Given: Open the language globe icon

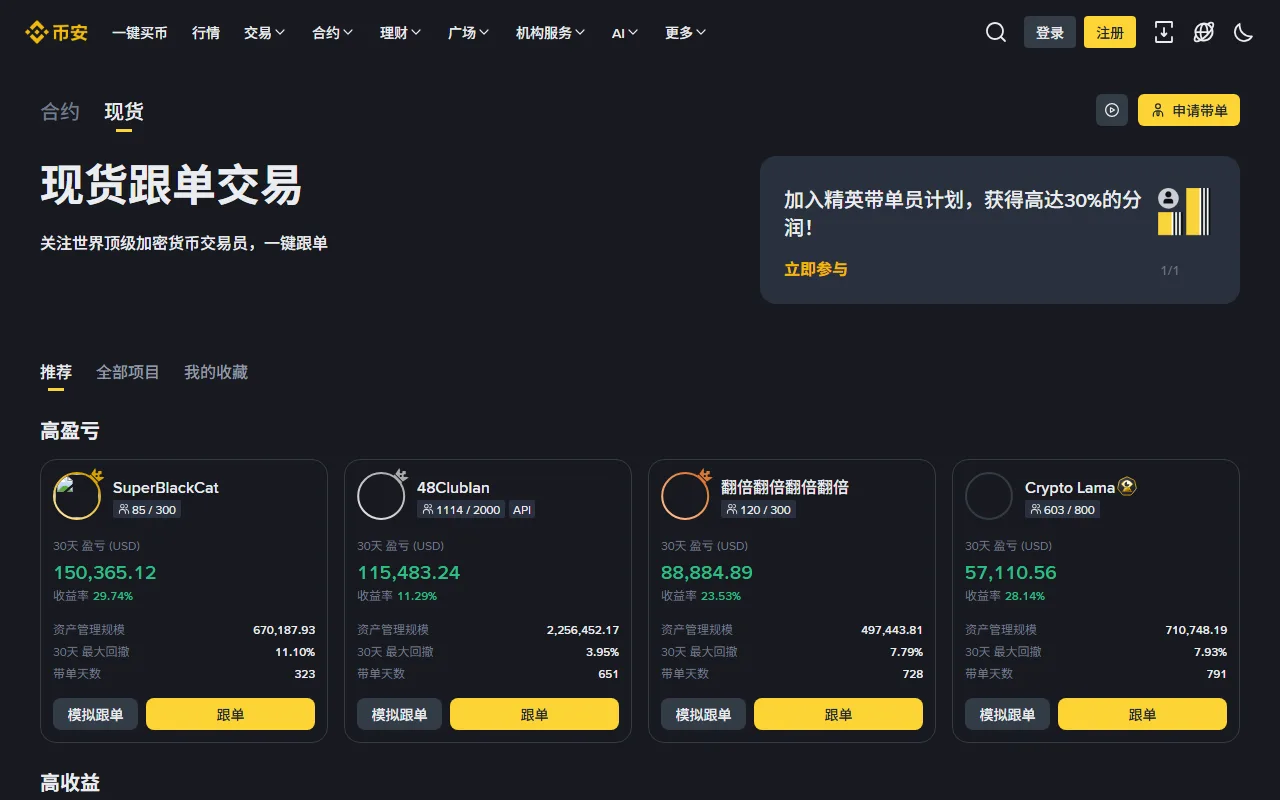Looking at the screenshot, I should tap(1204, 32).
